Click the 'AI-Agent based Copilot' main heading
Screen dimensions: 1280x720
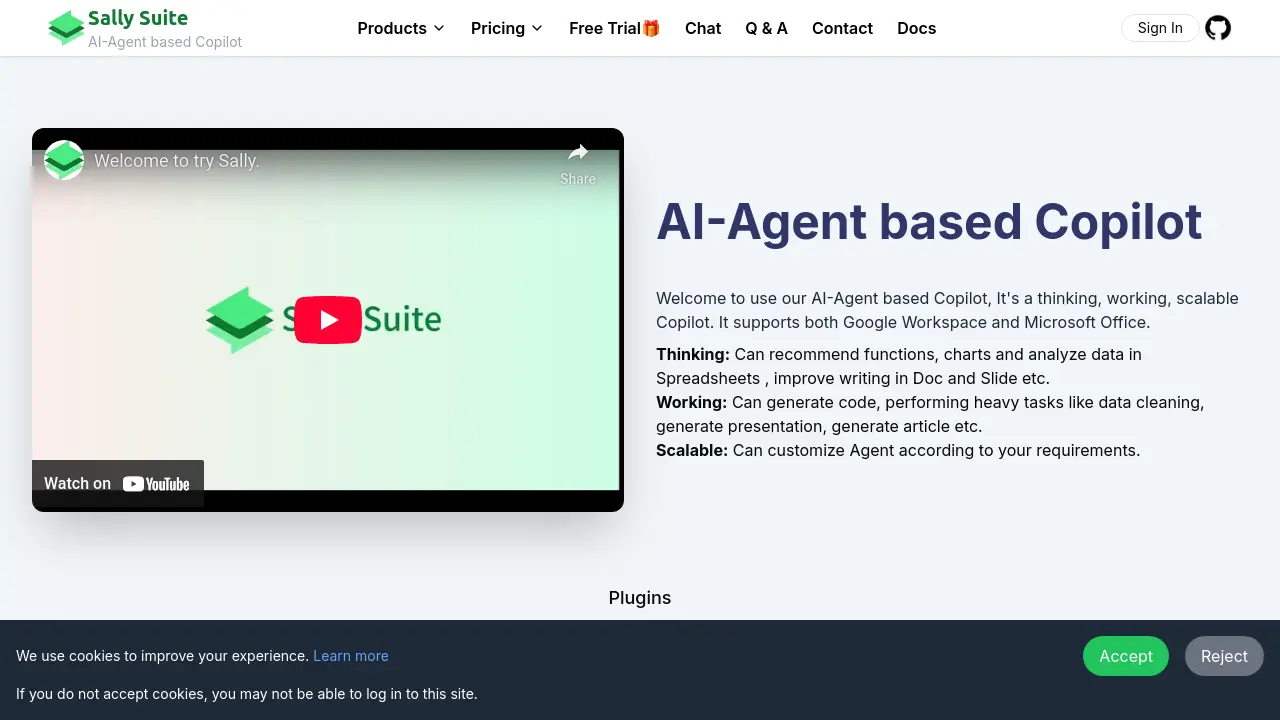[929, 221]
